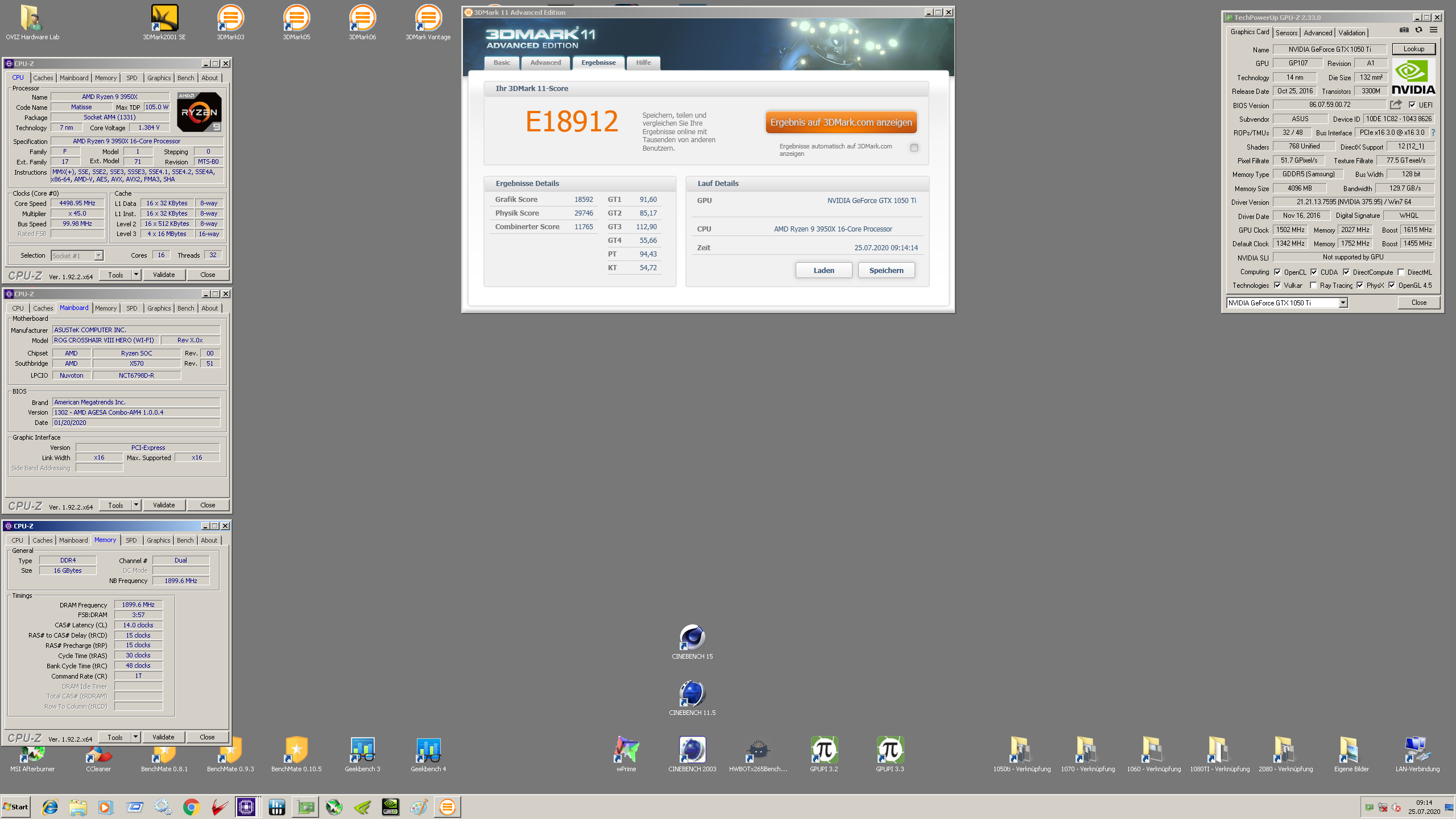The width and height of the screenshot is (1456, 819).
Task: Click the Bus Interface question mark
Action: click(x=1433, y=133)
